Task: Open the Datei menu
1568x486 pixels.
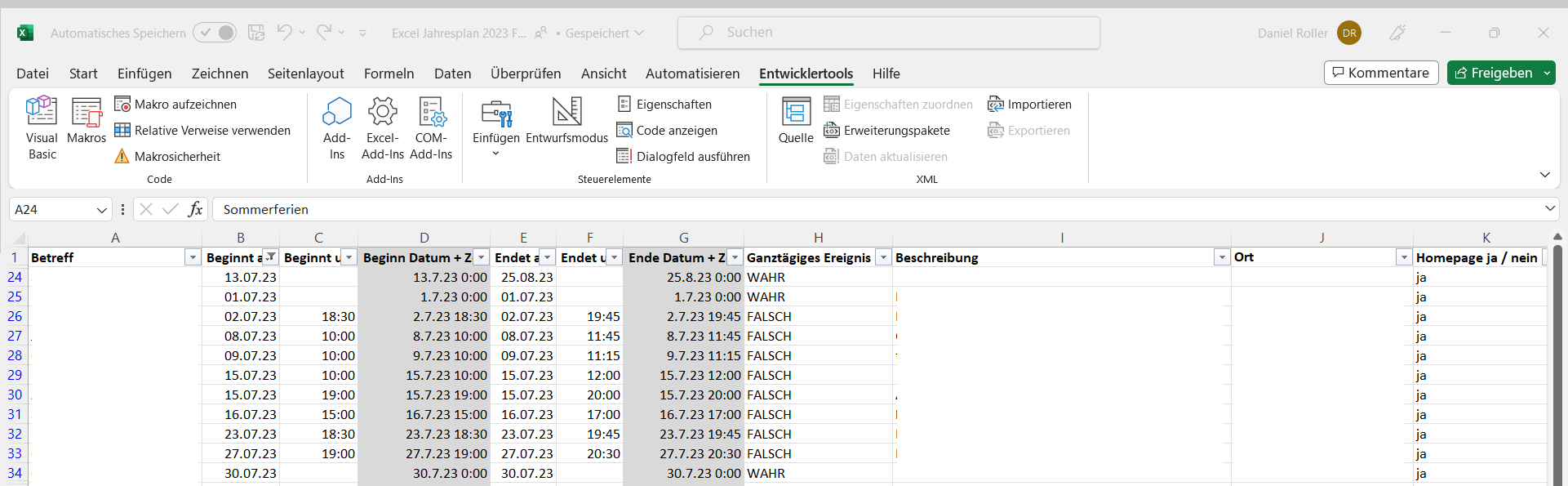Action: (x=33, y=74)
